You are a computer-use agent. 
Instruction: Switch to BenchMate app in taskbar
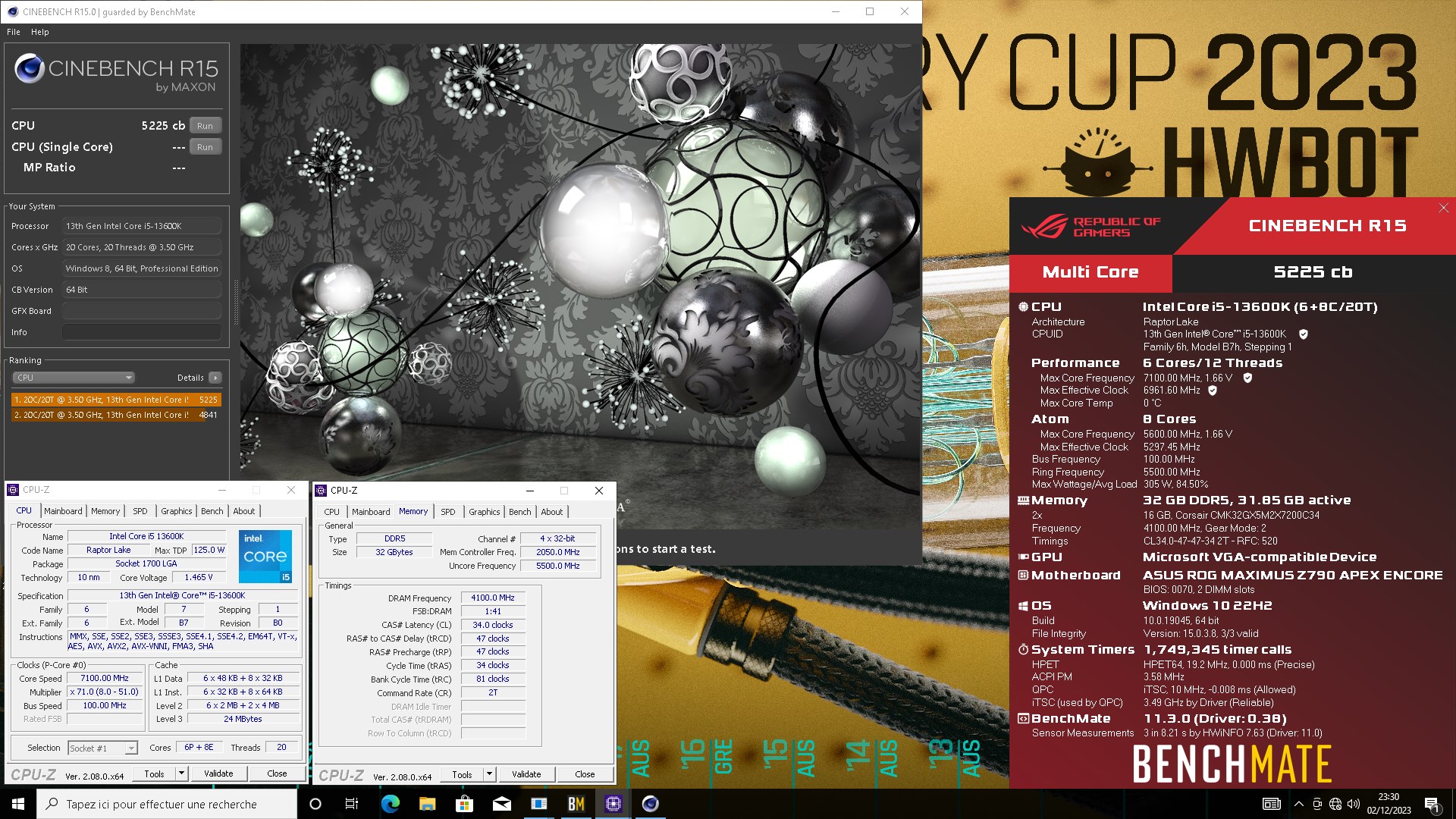click(x=576, y=804)
